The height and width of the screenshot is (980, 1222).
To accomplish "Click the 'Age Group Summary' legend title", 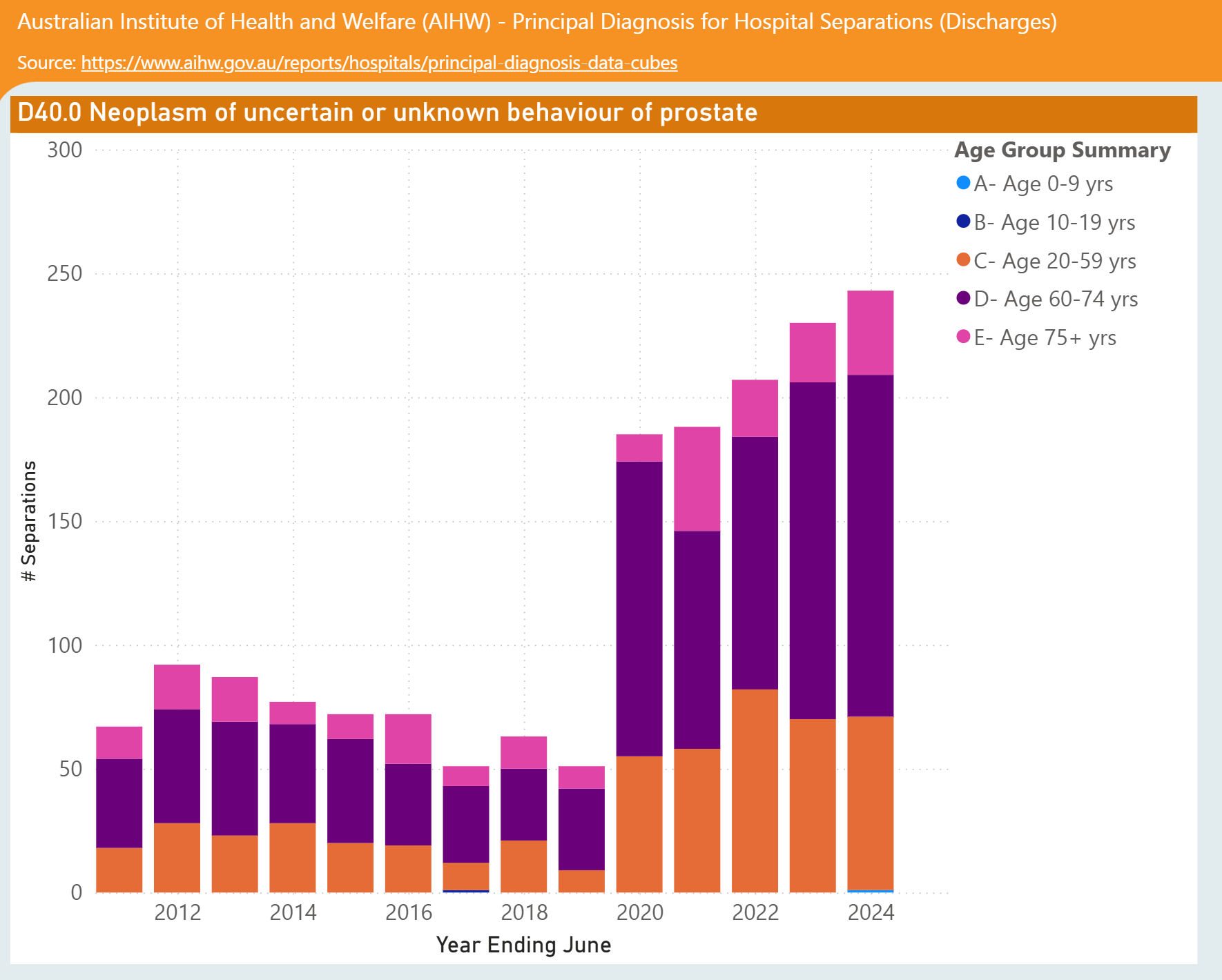I will tap(1062, 150).
